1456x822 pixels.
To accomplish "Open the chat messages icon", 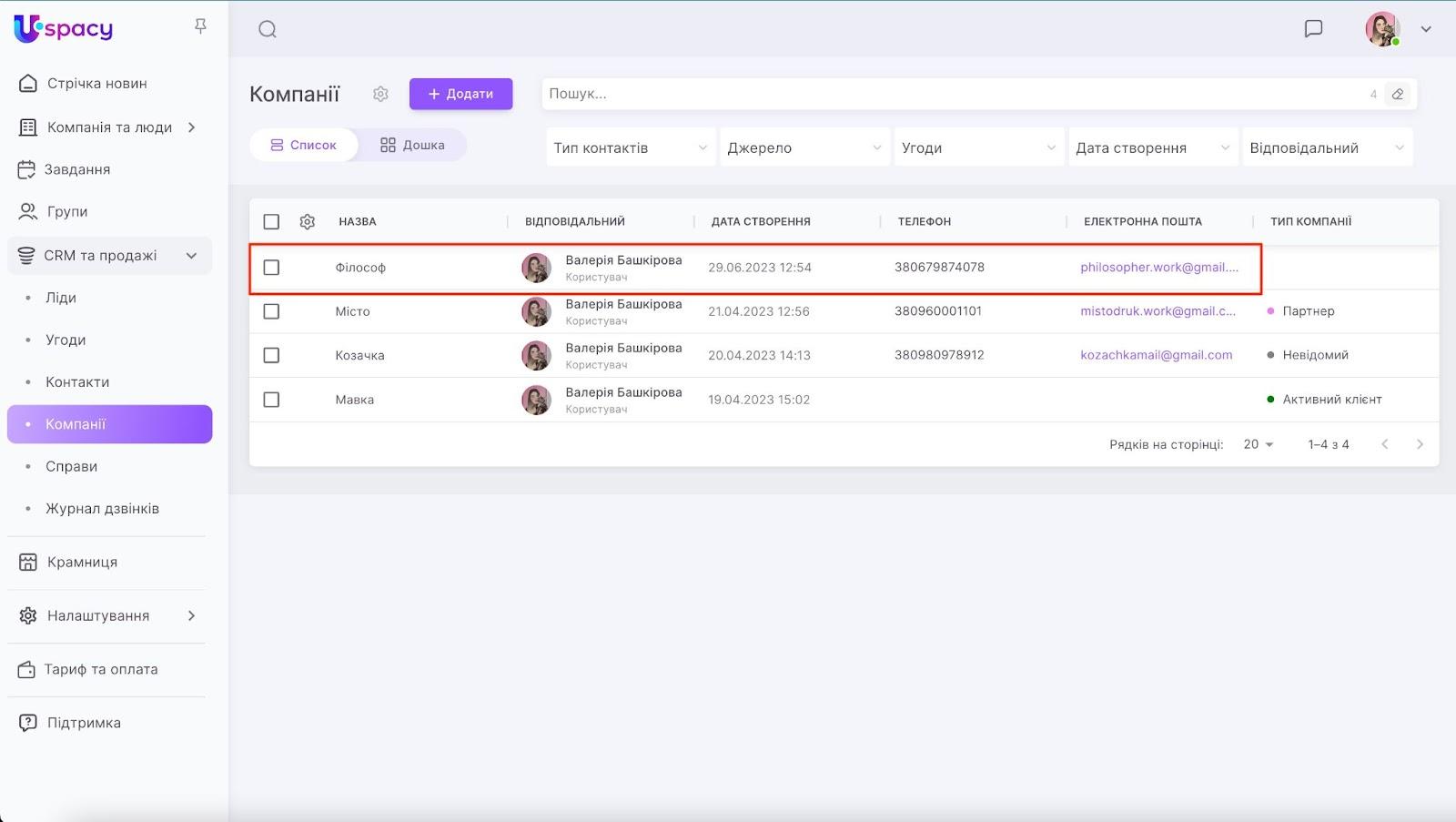I will click(x=1313, y=29).
